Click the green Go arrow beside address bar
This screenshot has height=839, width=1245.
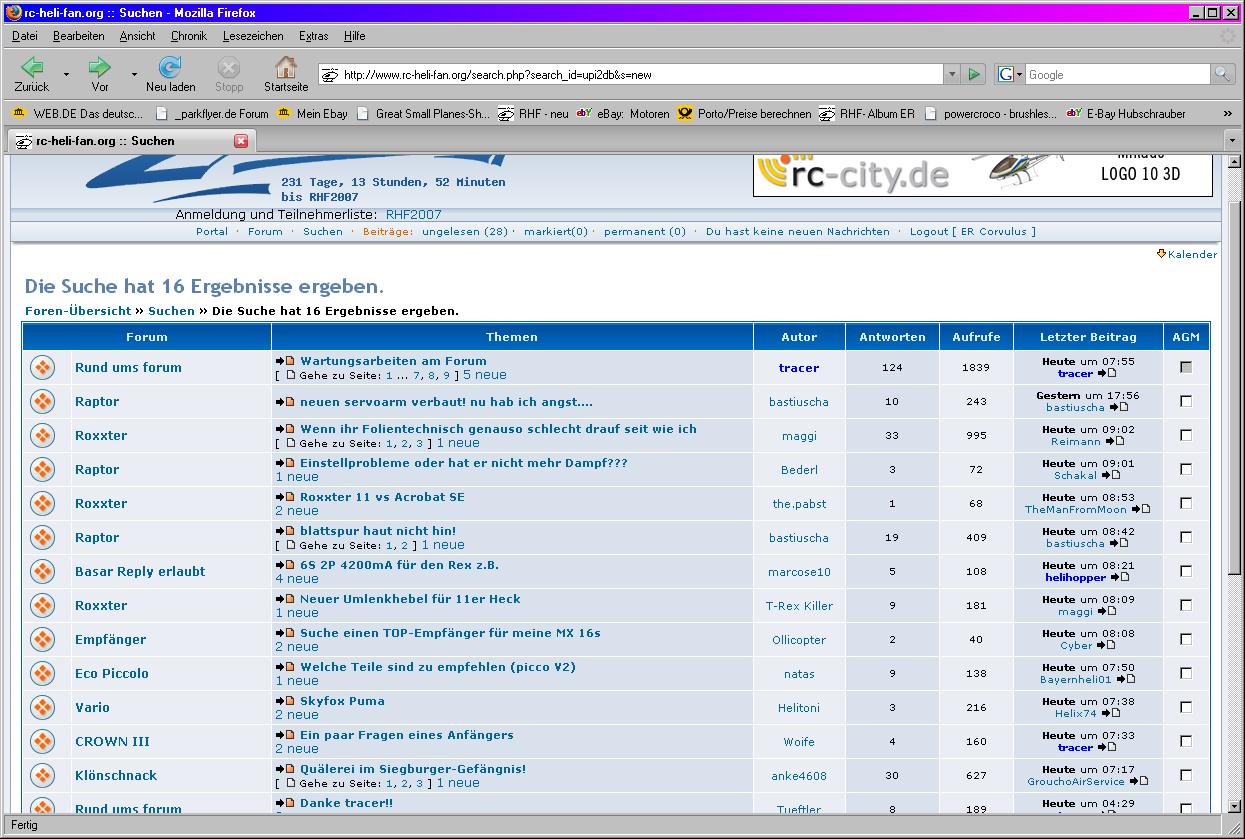tap(974, 74)
